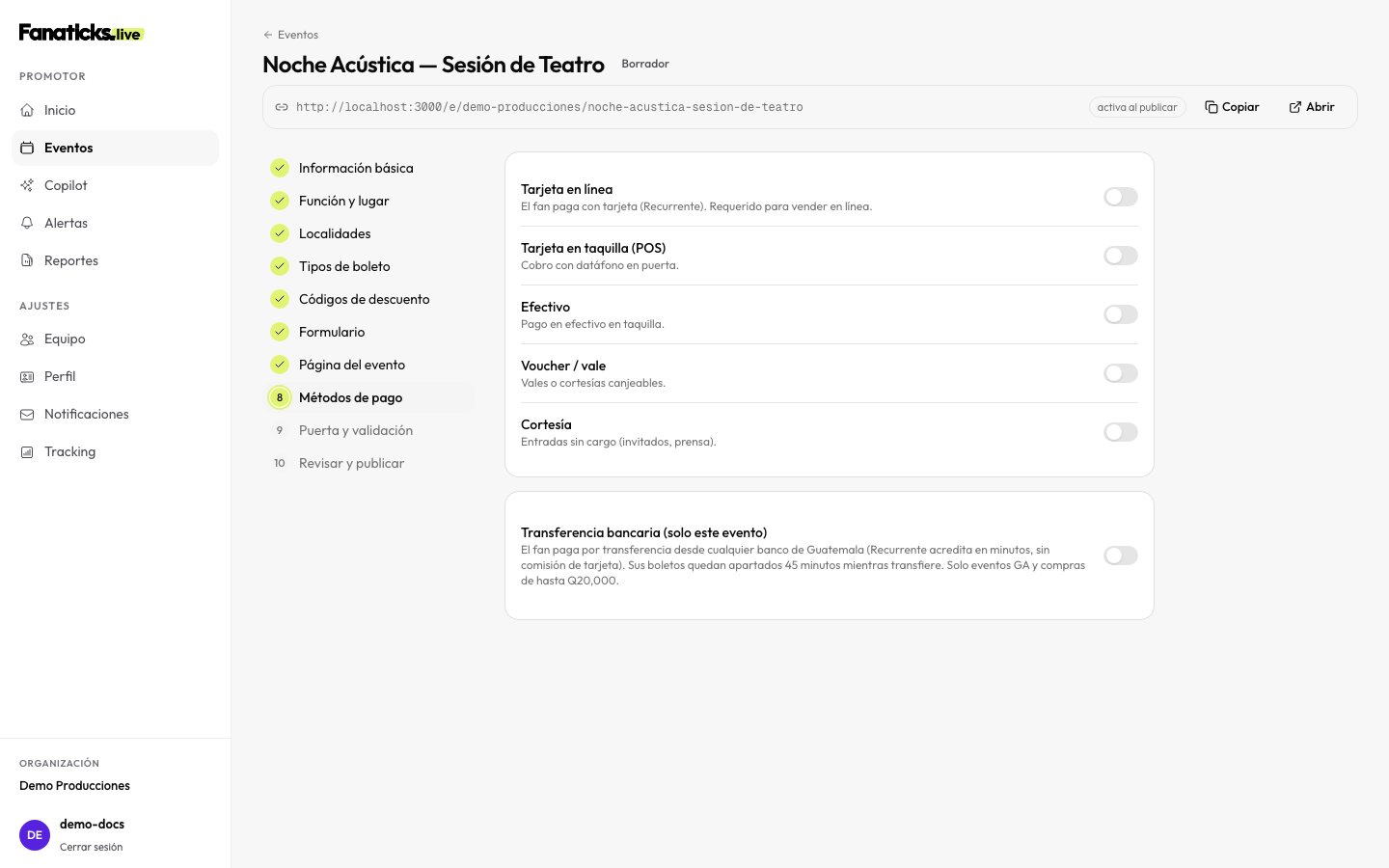The width and height of the screenshot is (1389, 868).
Task: Click Cerrar sesión to log out
Action: [91, 847]
